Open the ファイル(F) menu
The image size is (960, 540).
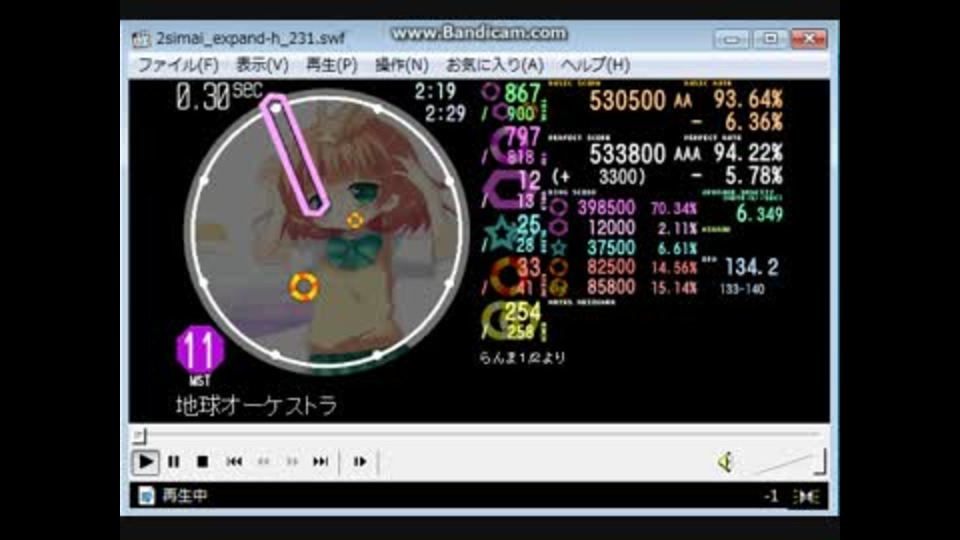[178, 65]
